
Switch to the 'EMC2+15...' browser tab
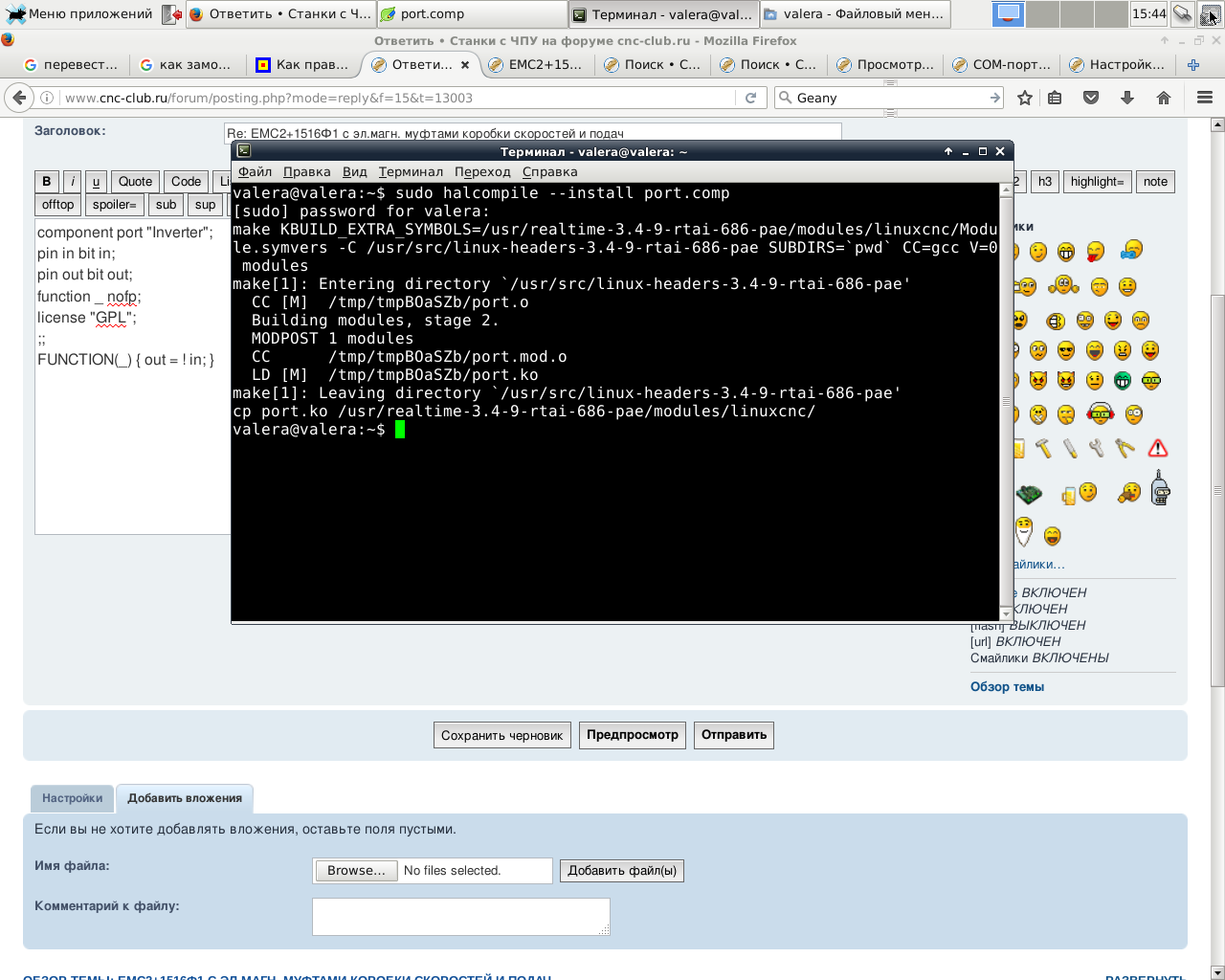coord(535,65)
